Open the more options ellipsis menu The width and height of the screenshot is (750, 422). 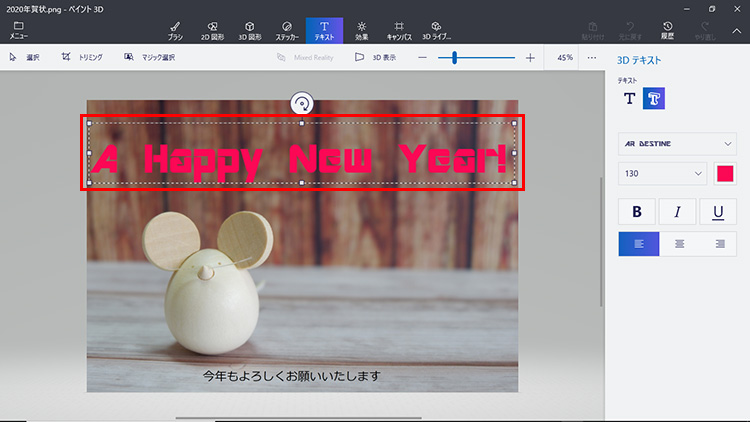point(592,58)
